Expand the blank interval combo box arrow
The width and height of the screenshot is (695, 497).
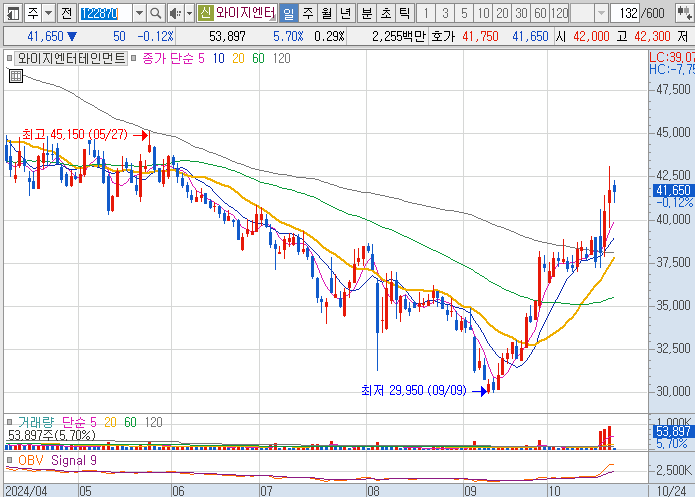coord(601,13)
